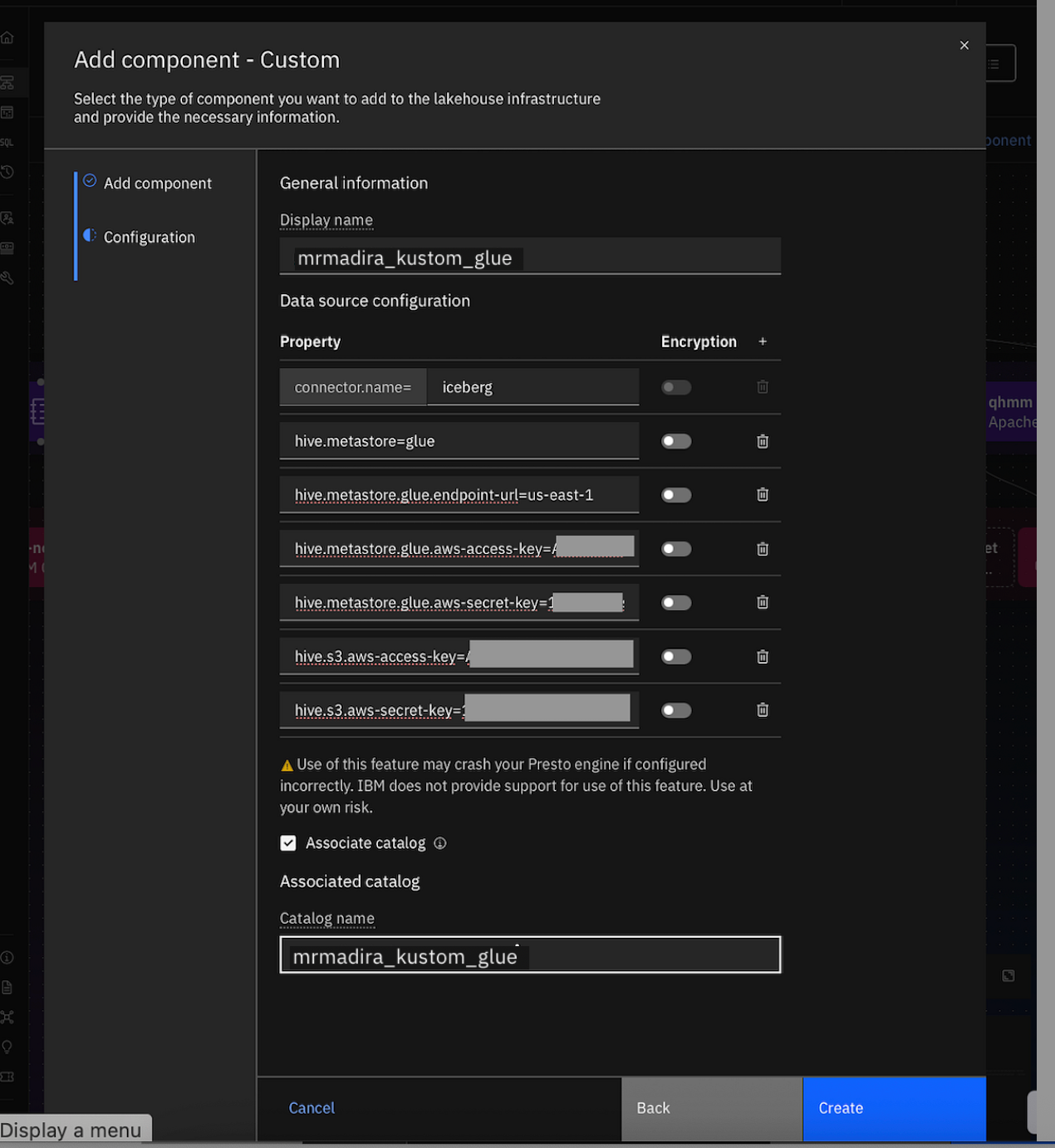Open the SQL query workspace sidebar icon

click(x=7, y=143)
